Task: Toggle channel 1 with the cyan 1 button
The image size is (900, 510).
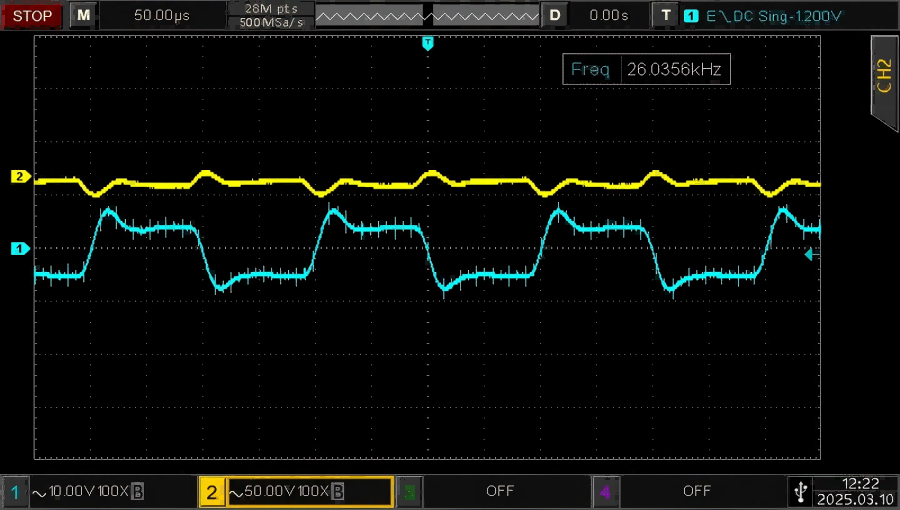Action: (15, 492)
